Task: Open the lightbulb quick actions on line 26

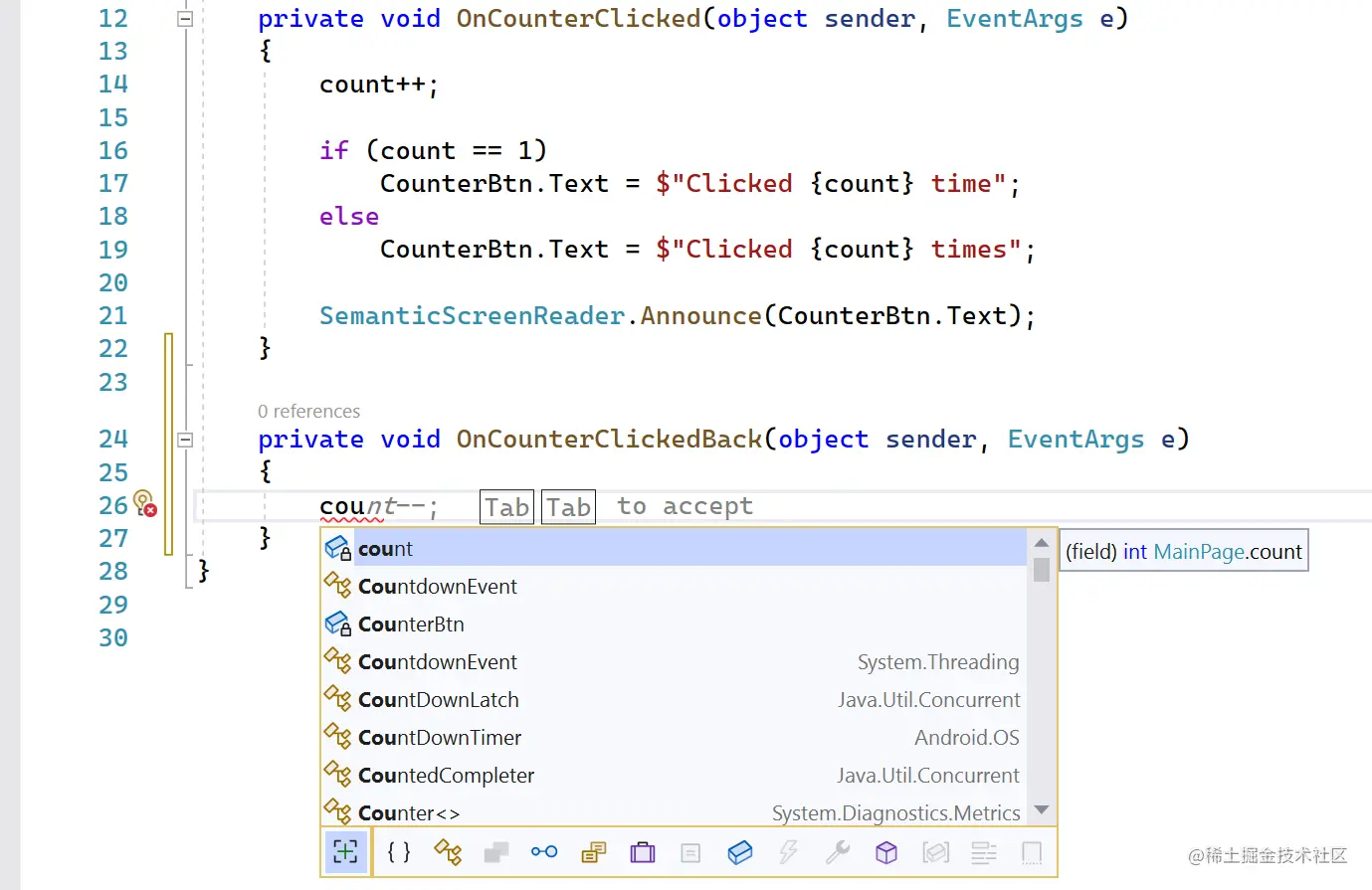Action: (x=144, y=503)
